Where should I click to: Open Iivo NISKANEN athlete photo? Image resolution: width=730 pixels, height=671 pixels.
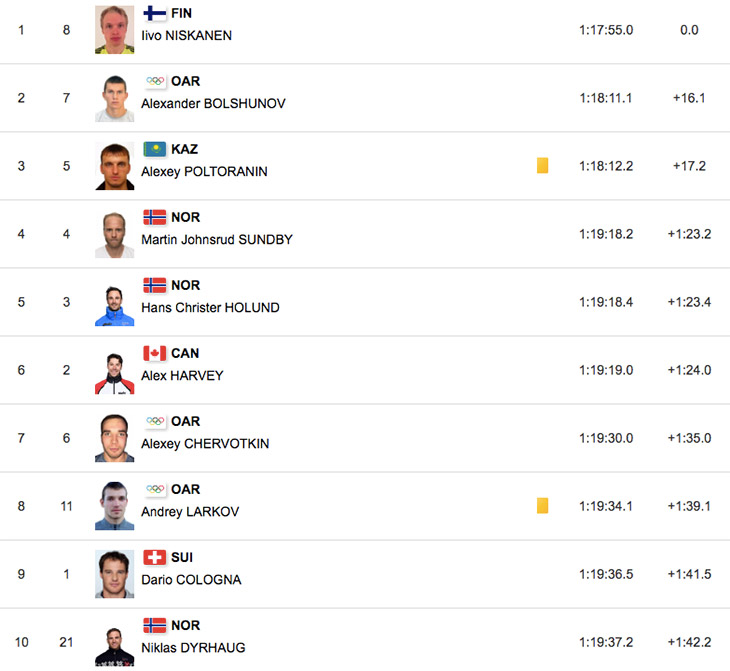point(115,30)
